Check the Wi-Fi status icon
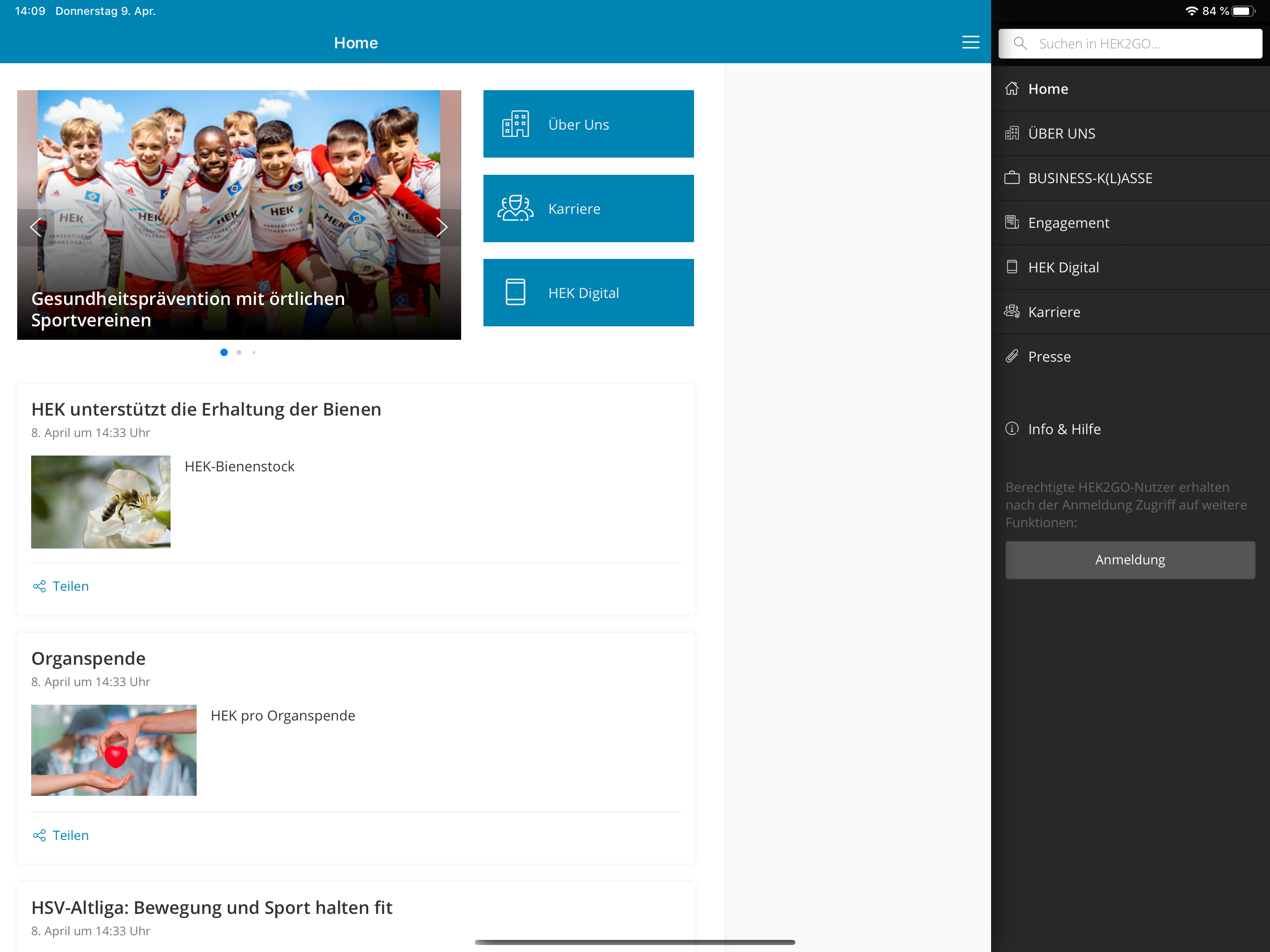Screen dimensions: 1270x952 tap(1191, 11)
